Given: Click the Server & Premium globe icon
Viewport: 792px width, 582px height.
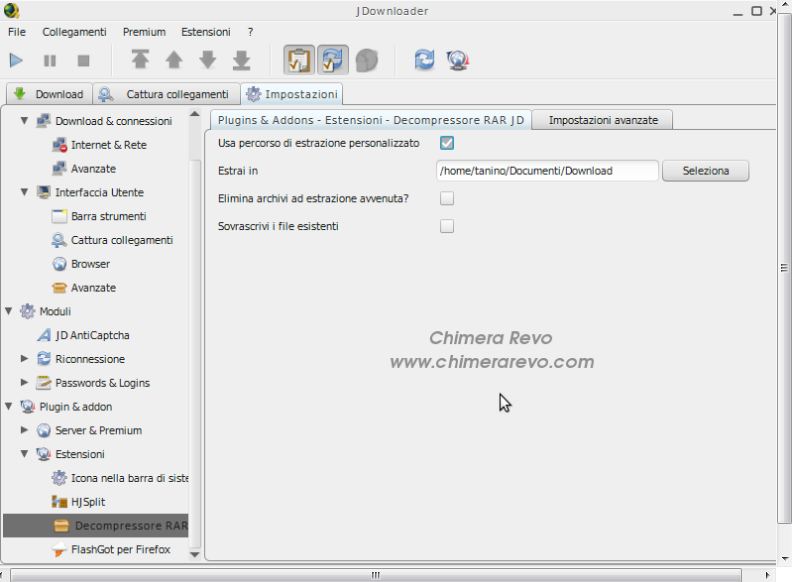Looking at the screenshot, I should click(x=44, y=430).
